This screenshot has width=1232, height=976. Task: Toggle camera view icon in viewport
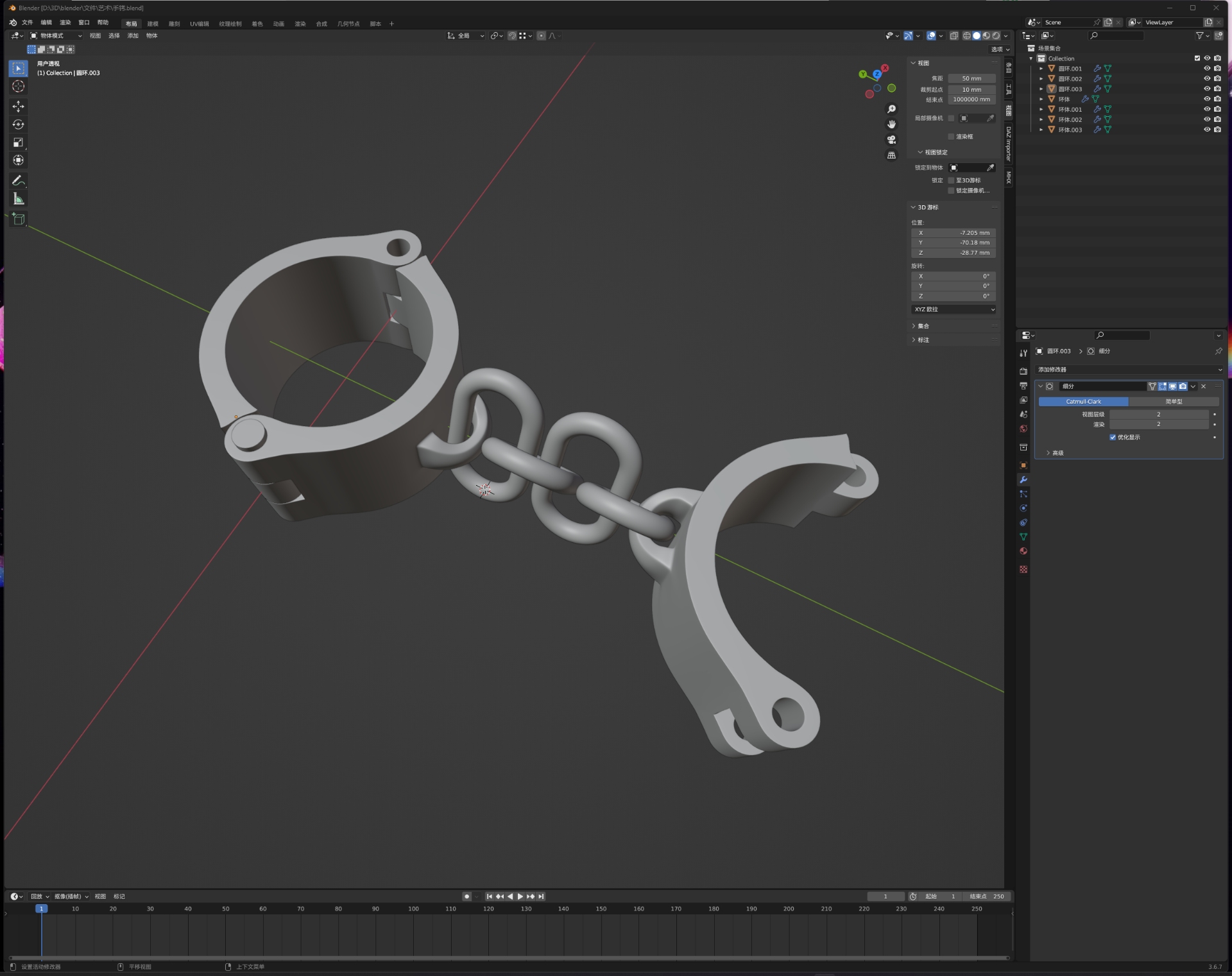[x=891, y=140]
